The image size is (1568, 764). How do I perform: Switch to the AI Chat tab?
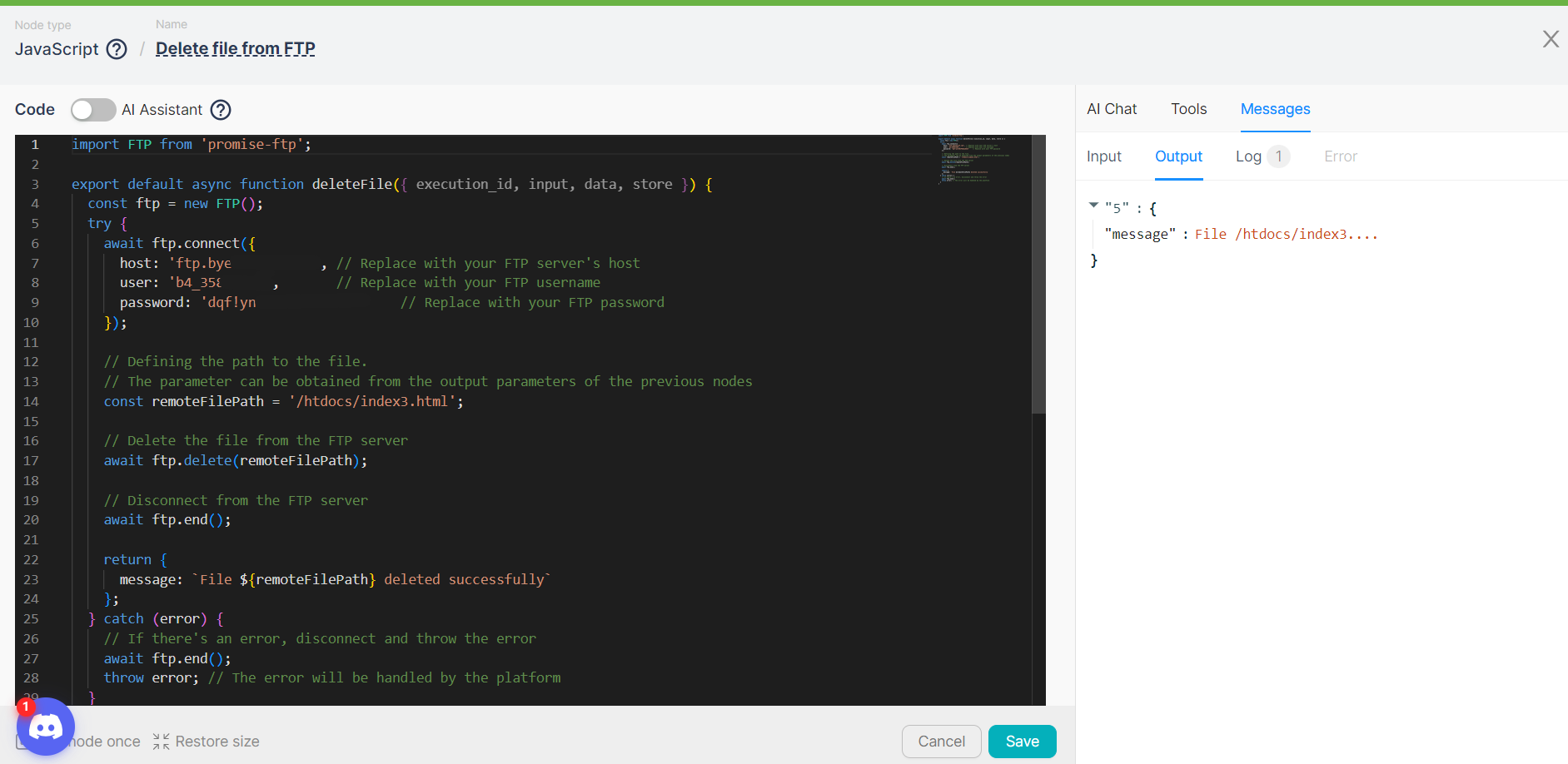[1111, 109]
